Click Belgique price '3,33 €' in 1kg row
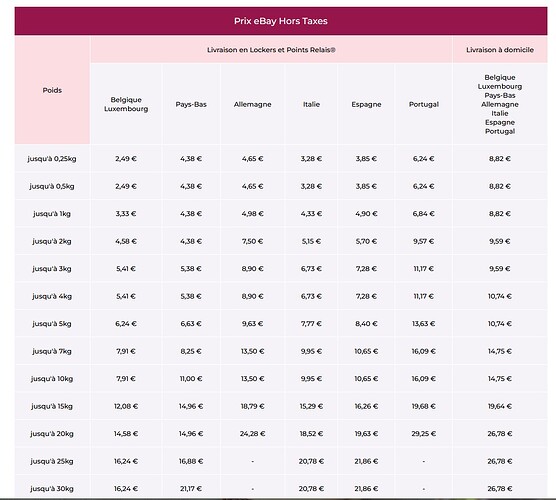 click(126, 214)
